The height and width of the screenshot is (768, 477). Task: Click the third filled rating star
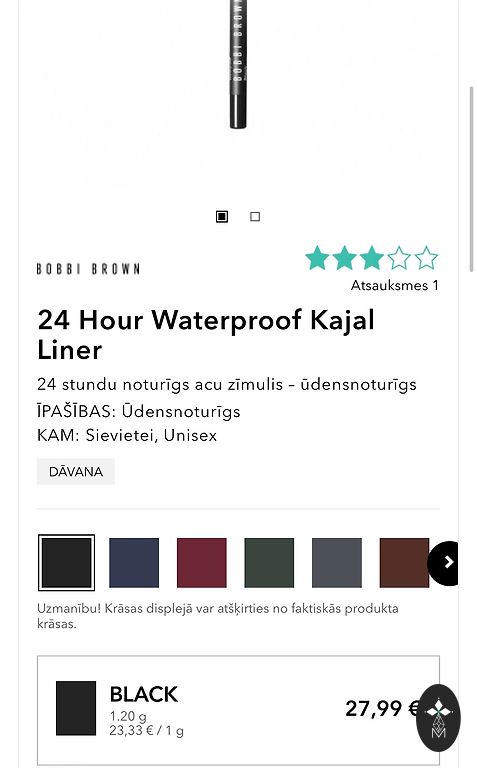371,258
